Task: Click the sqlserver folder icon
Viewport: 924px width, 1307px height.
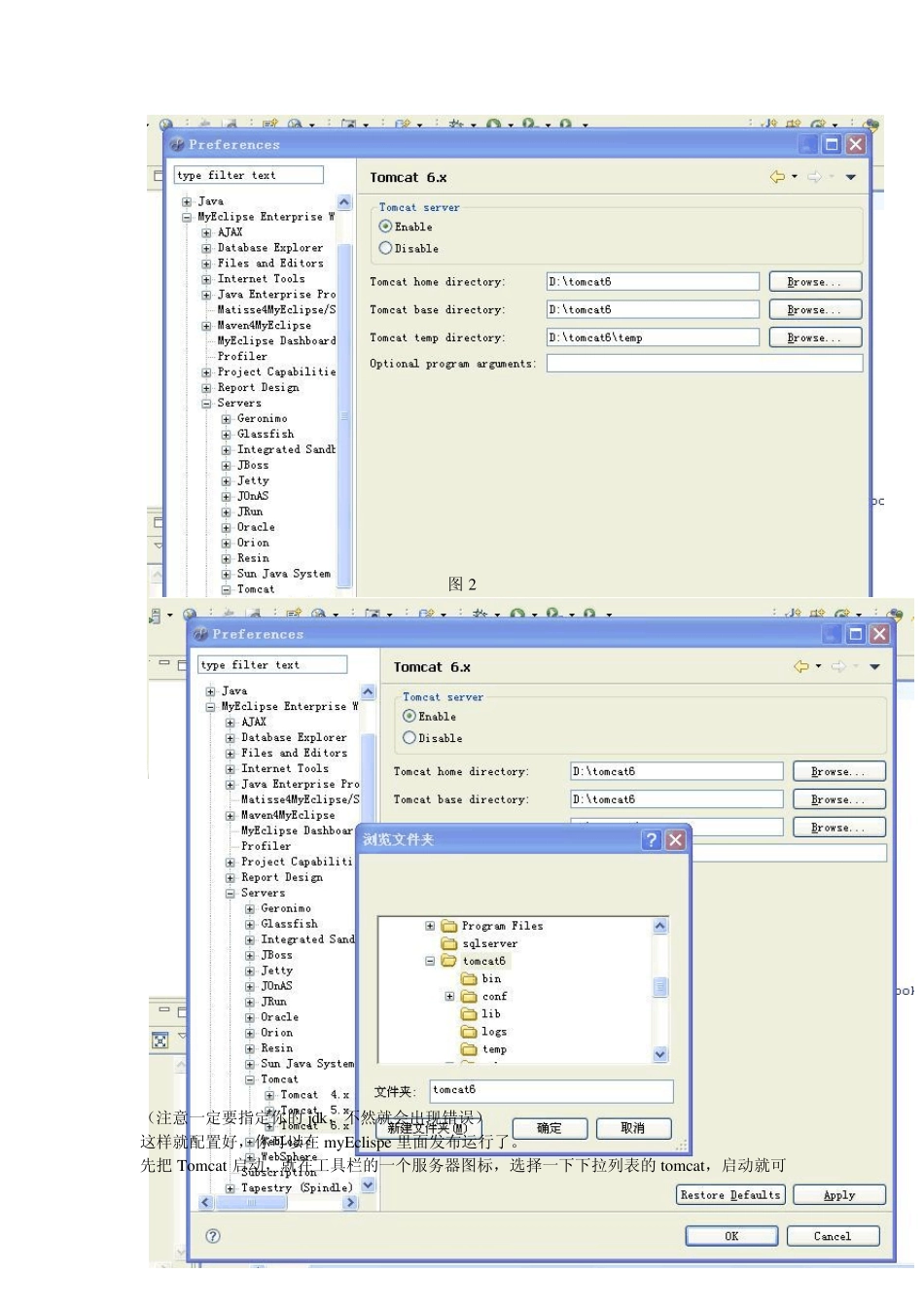Action: 449,943
